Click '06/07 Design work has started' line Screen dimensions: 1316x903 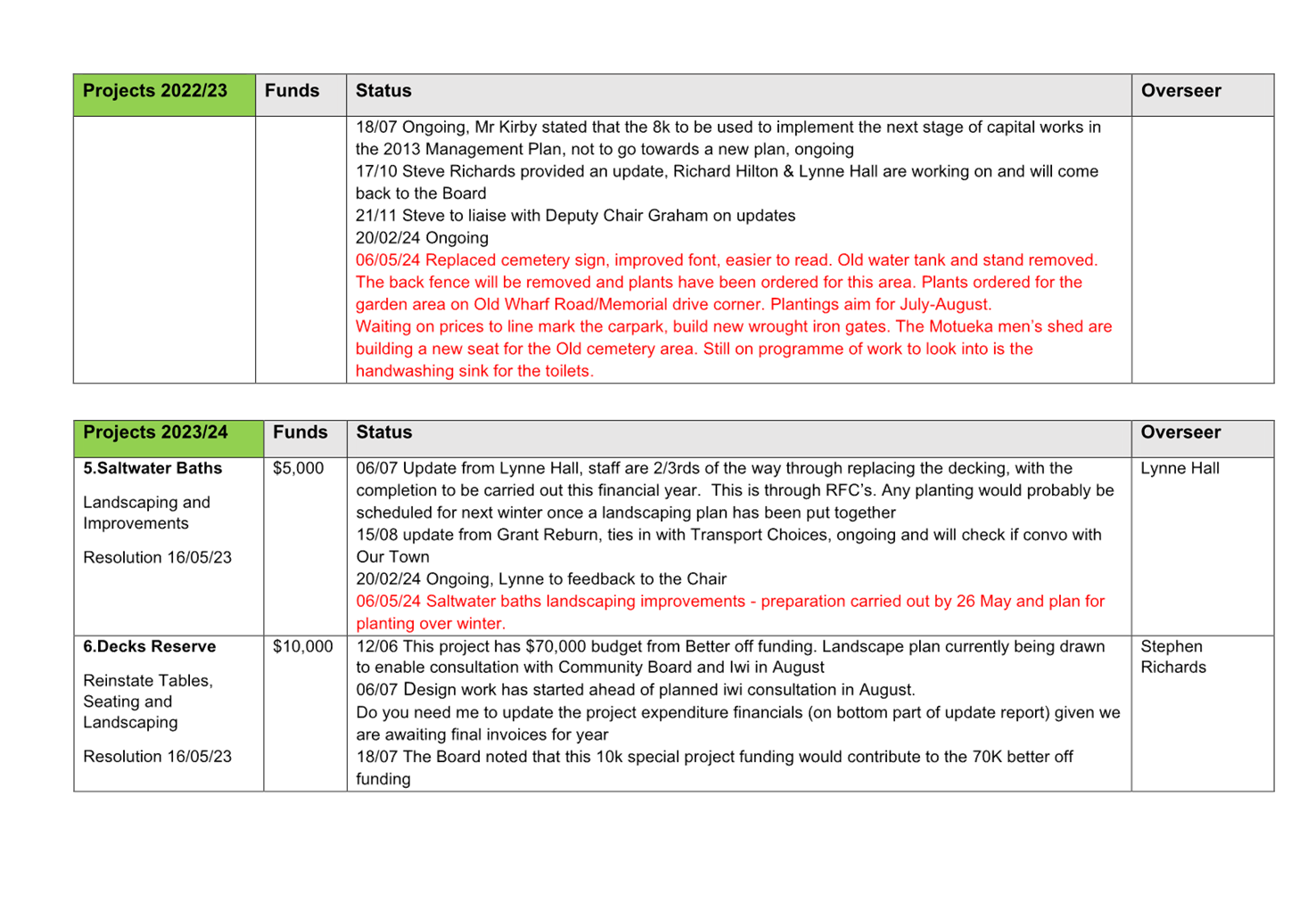click(636, 690)
